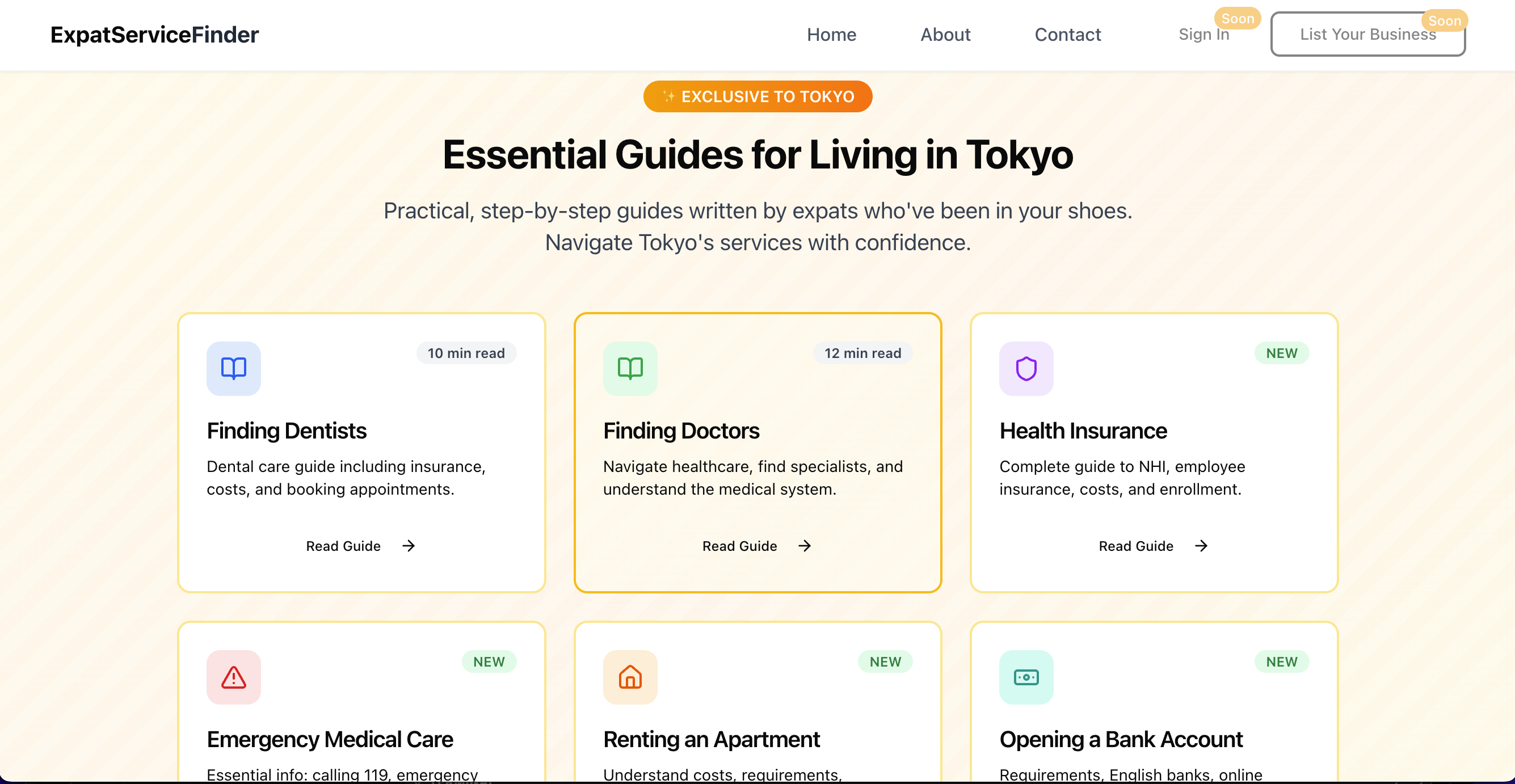Image resolution: width=1515 pixels, height=784 pixels.
Task: Open the Home navigation item
Action: pos(832,35)
